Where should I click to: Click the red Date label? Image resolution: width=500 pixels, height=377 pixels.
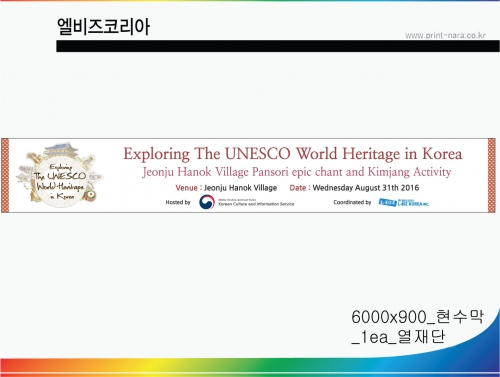click(298, 188)
